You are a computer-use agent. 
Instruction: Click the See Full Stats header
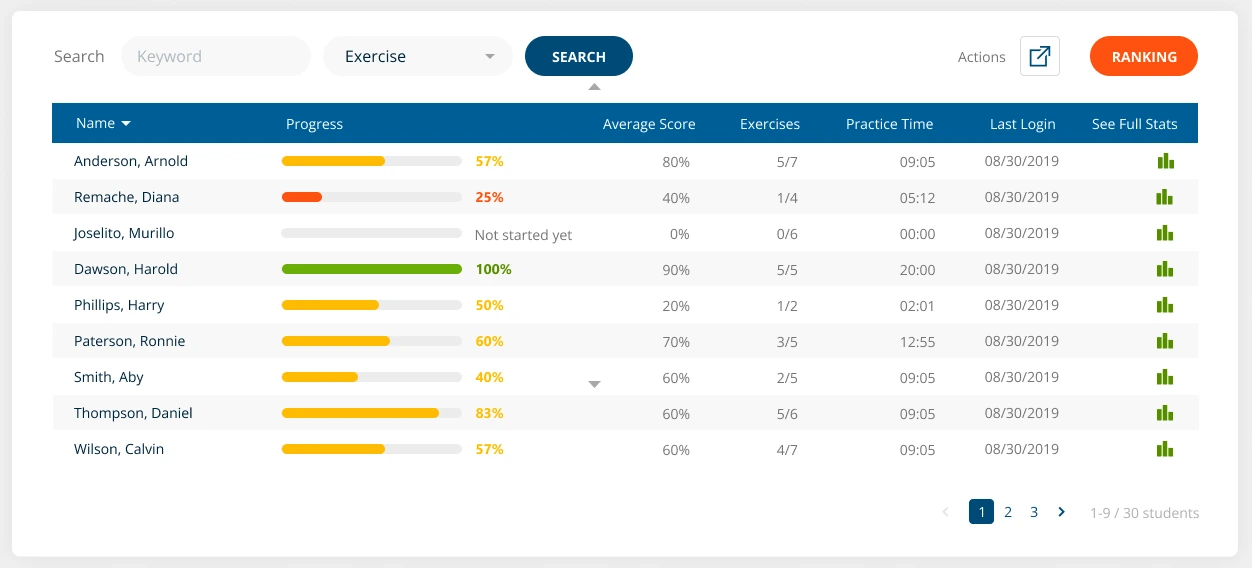click(x=1135, y=124)
